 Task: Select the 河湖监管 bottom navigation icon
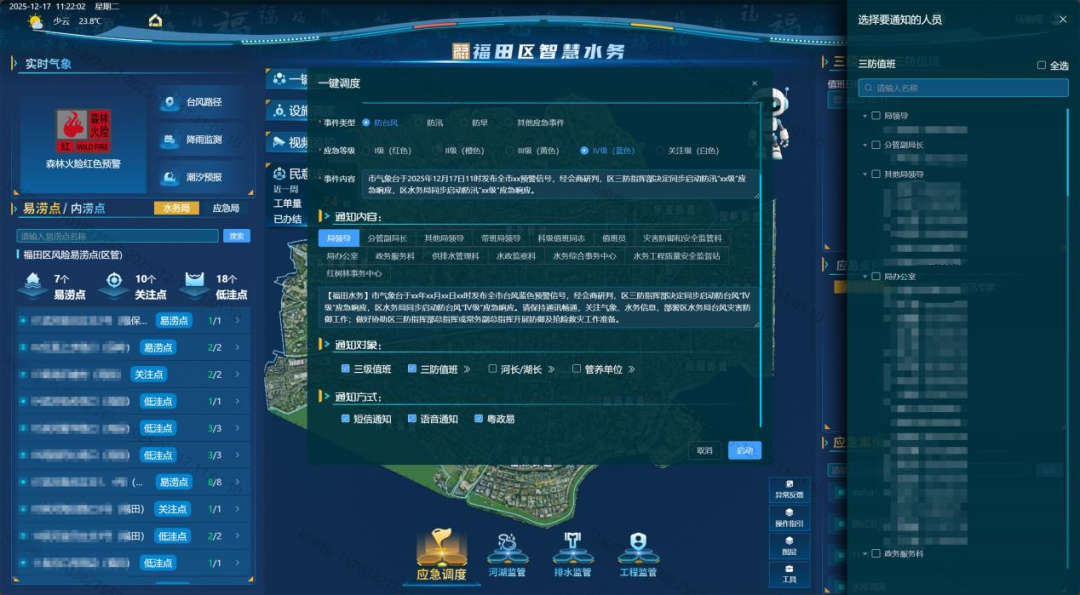coord(507,548)
